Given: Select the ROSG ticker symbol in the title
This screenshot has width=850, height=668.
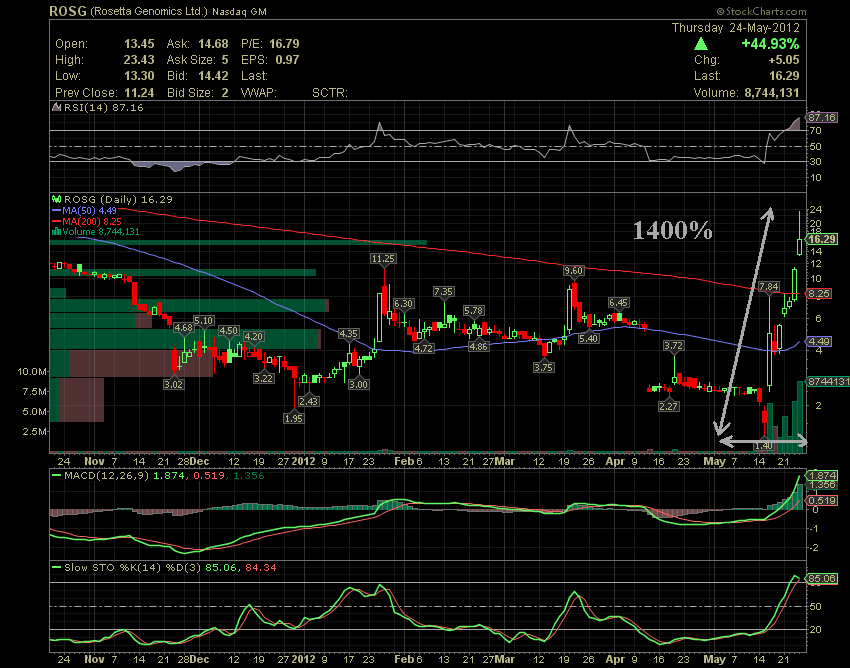Looking at the screenshot, I should pyautogui.click(x=68, y=11).
